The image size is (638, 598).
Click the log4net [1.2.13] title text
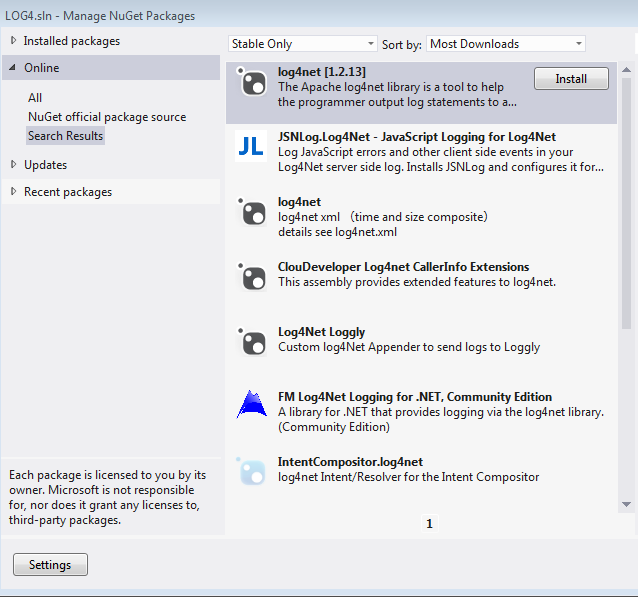click(322, 72)
